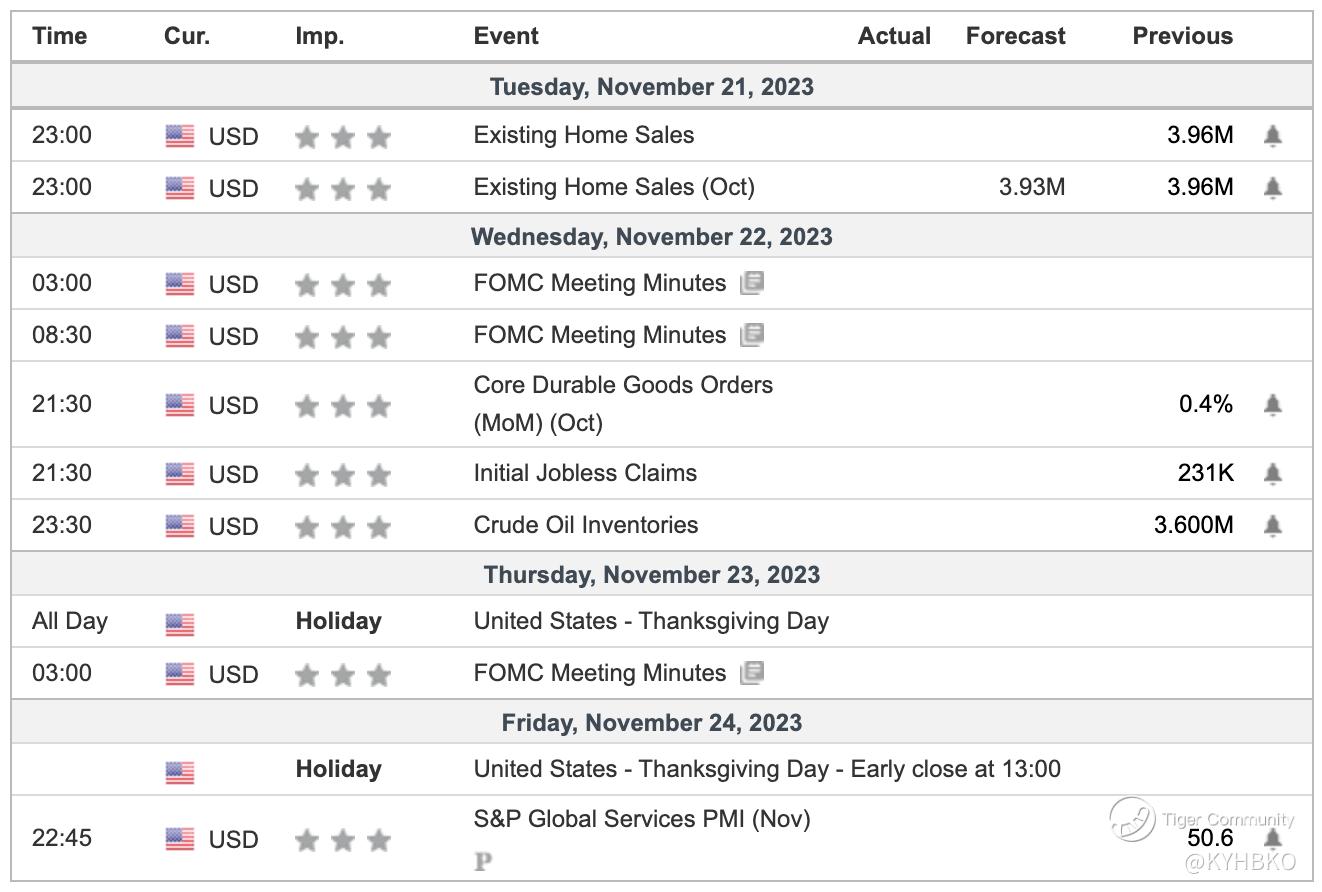Click the Imp. column header

(x=320, y=36)
